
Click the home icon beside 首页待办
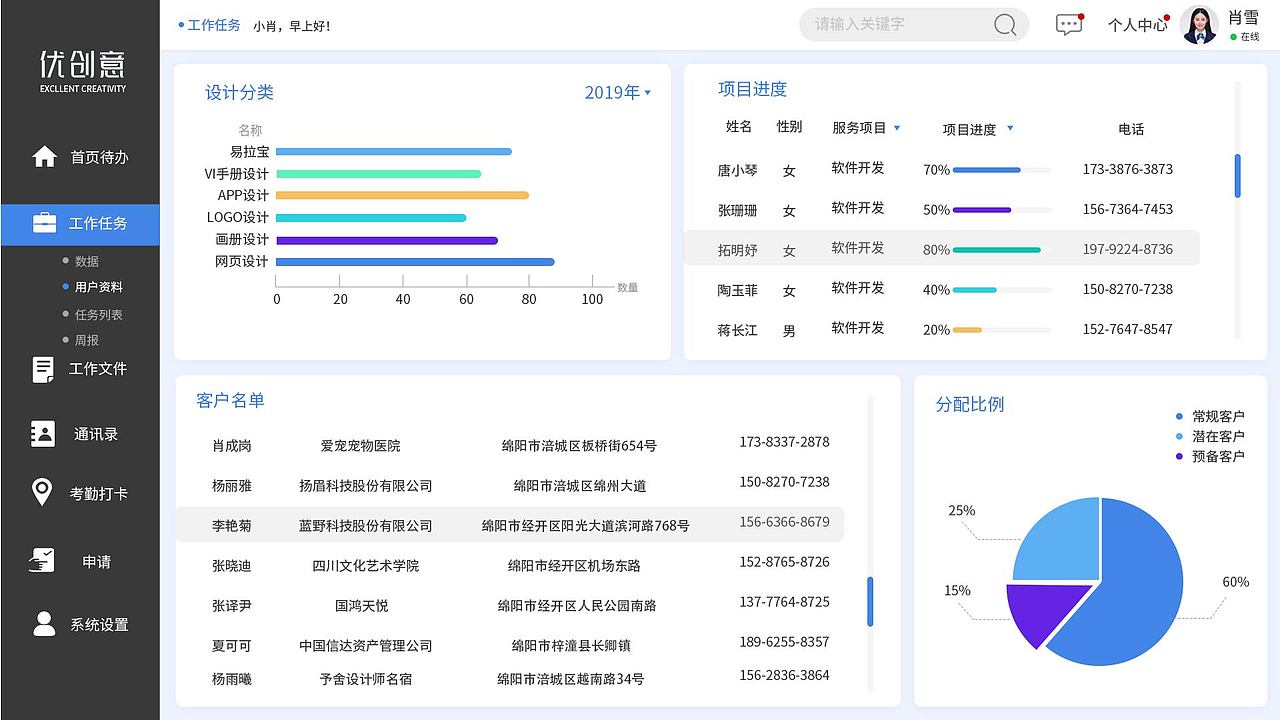pyautogui.click(x=45, y=157)
